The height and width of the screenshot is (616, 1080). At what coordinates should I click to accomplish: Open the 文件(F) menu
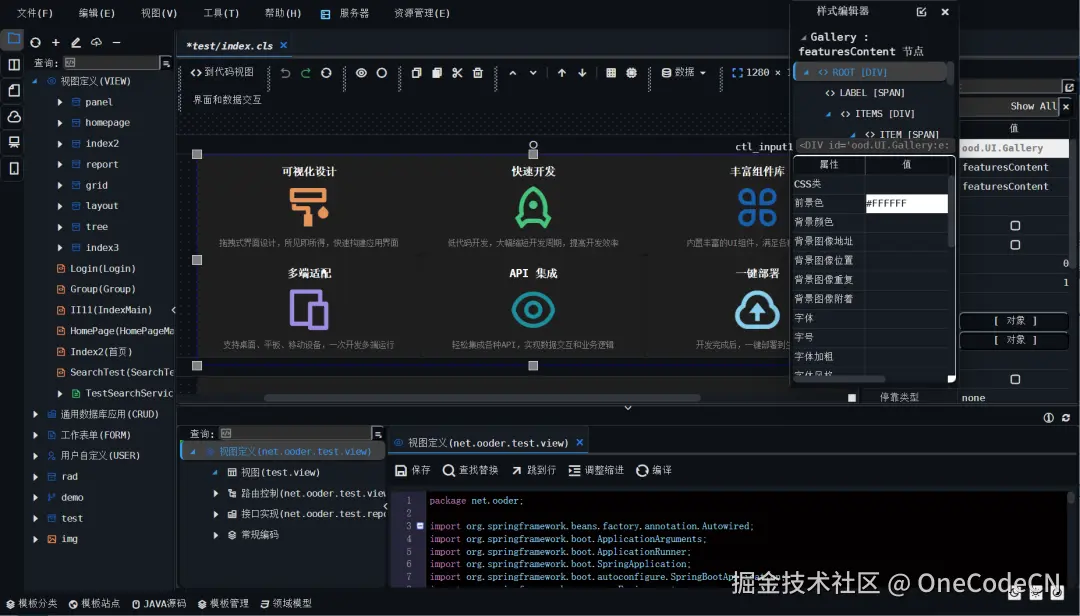coord(34,13)
